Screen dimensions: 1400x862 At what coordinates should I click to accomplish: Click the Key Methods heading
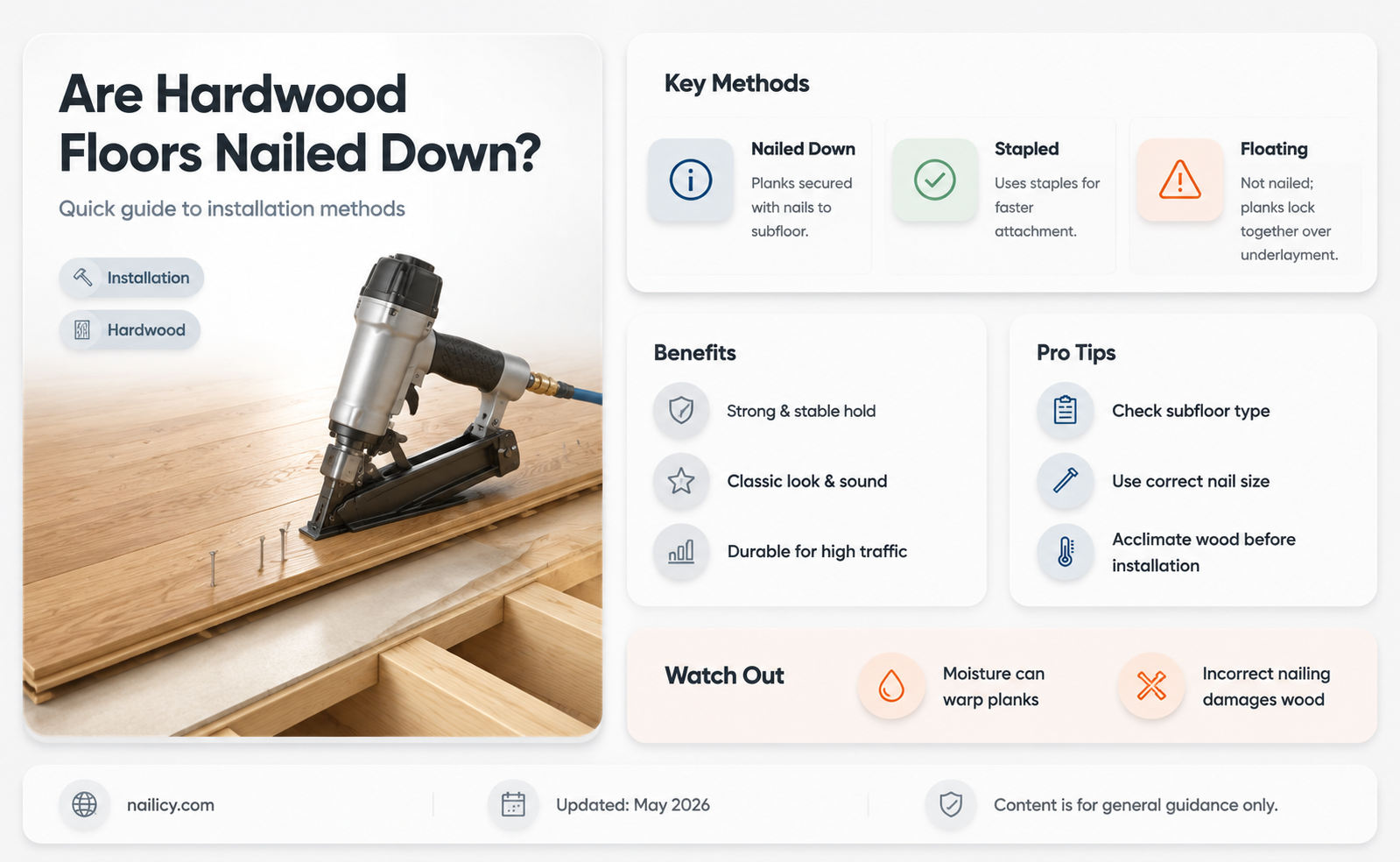point(737,83)
